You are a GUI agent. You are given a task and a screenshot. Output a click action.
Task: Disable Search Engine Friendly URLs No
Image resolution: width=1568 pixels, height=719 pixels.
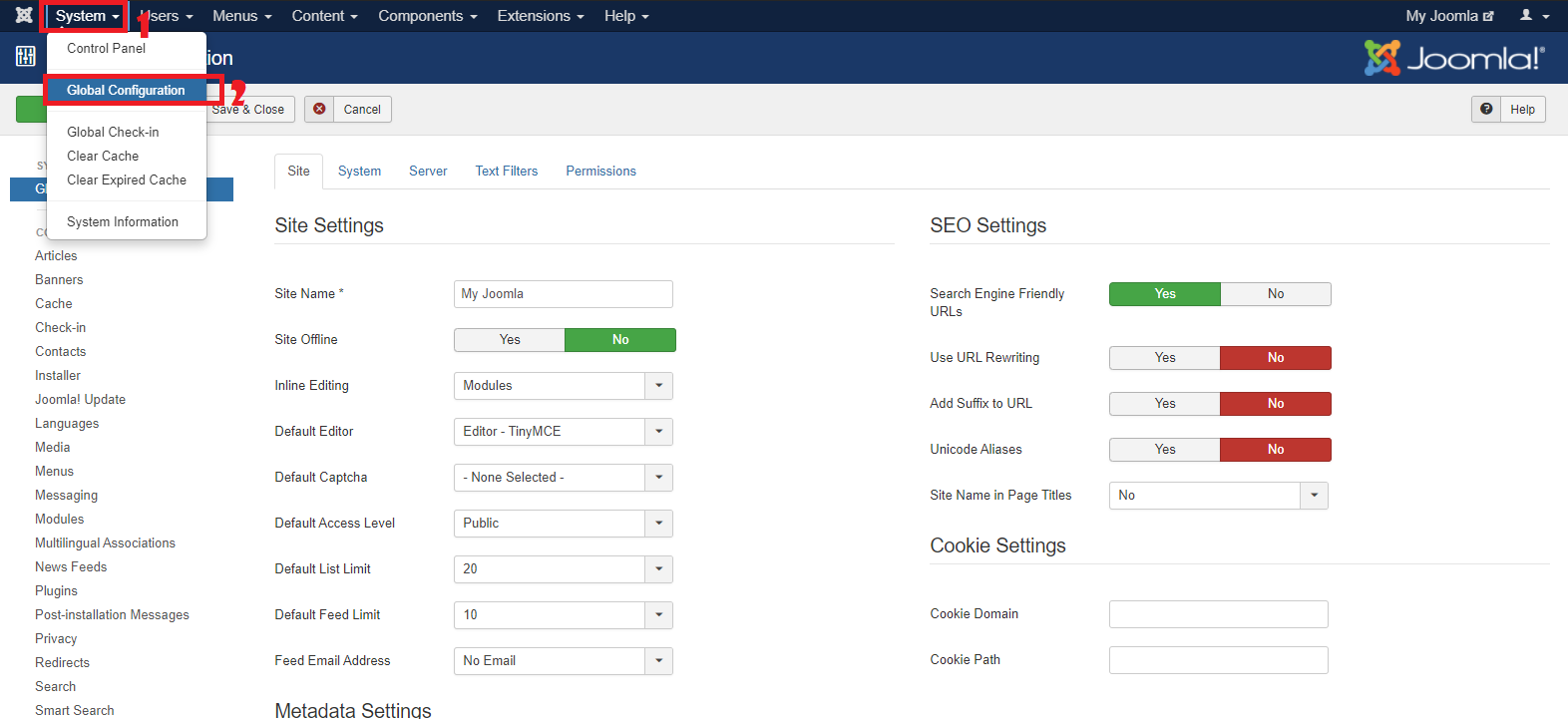point(1276,294)
